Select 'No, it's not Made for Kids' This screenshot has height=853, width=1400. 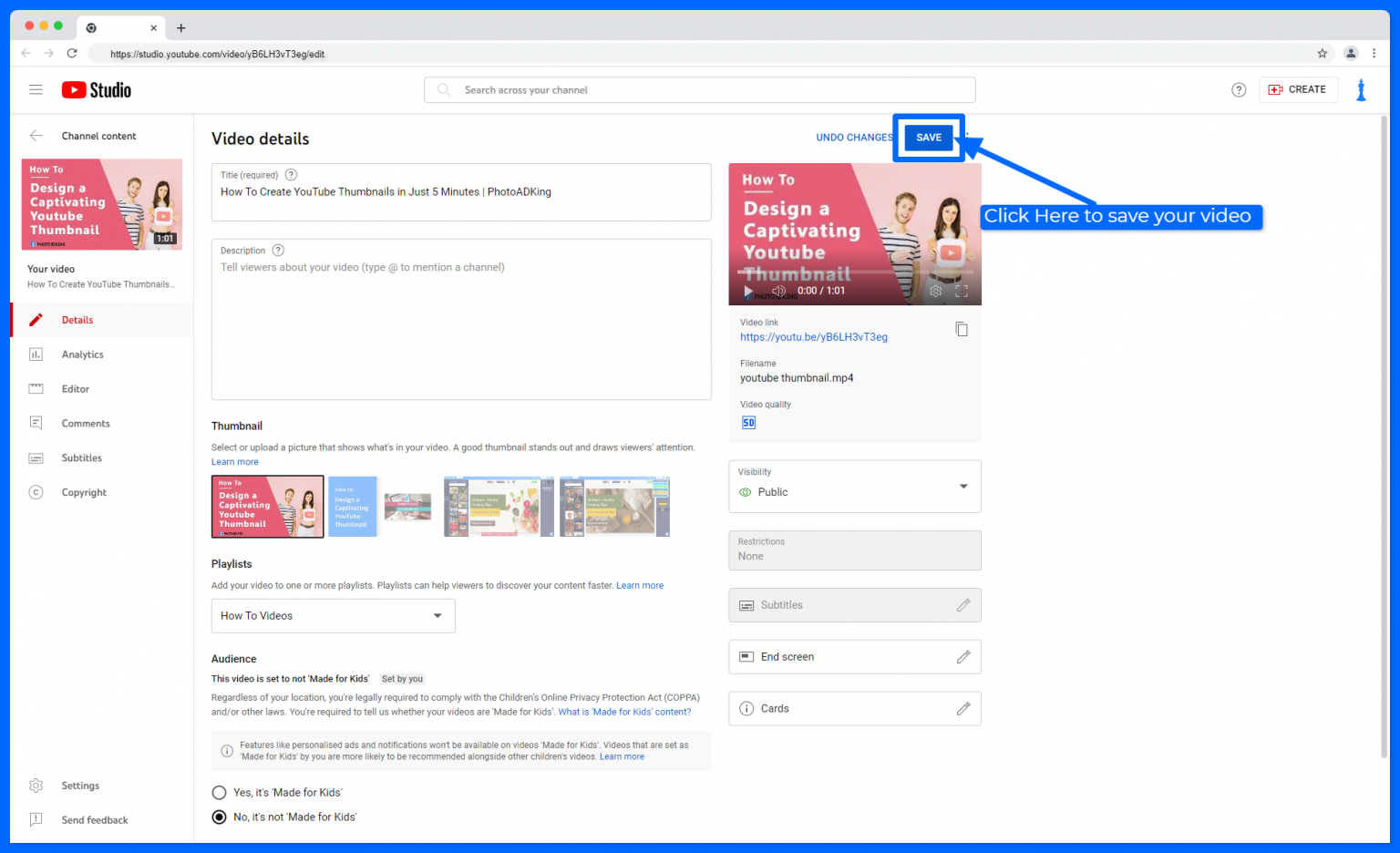[219, 817]
